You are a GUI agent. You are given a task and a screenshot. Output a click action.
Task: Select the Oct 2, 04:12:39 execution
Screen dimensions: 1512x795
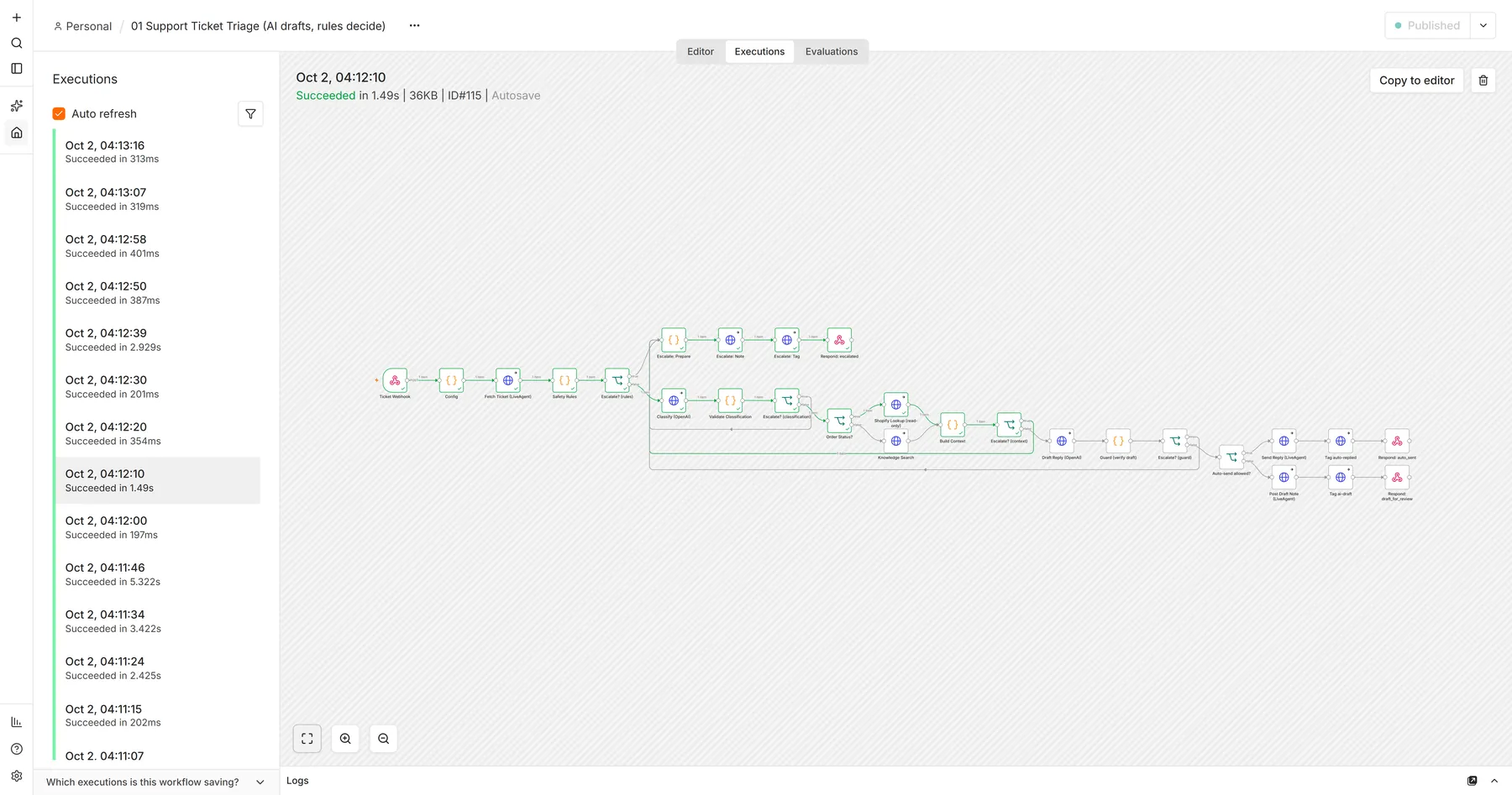(158, 340)
